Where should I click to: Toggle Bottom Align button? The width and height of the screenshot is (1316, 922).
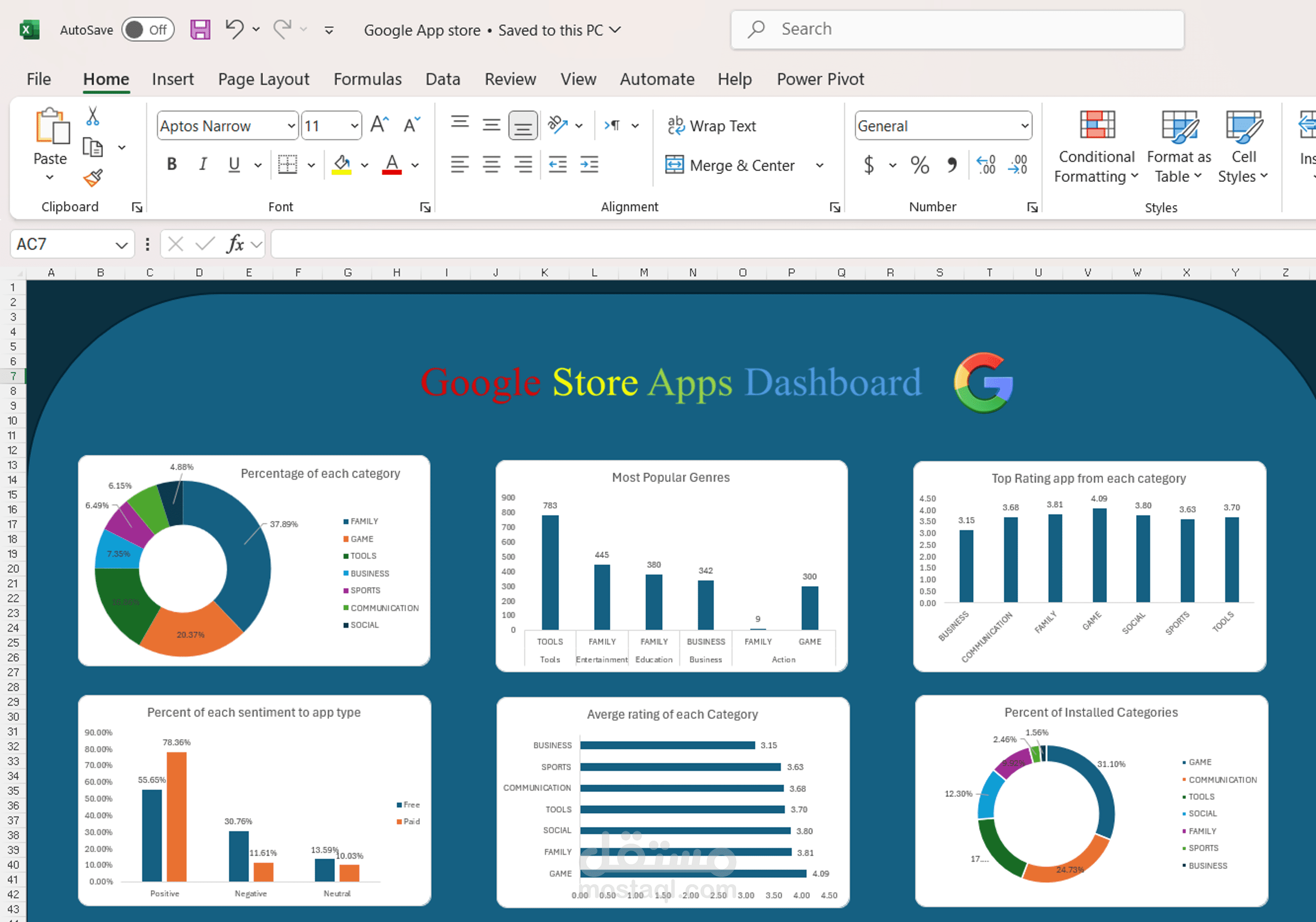point(523,125)
